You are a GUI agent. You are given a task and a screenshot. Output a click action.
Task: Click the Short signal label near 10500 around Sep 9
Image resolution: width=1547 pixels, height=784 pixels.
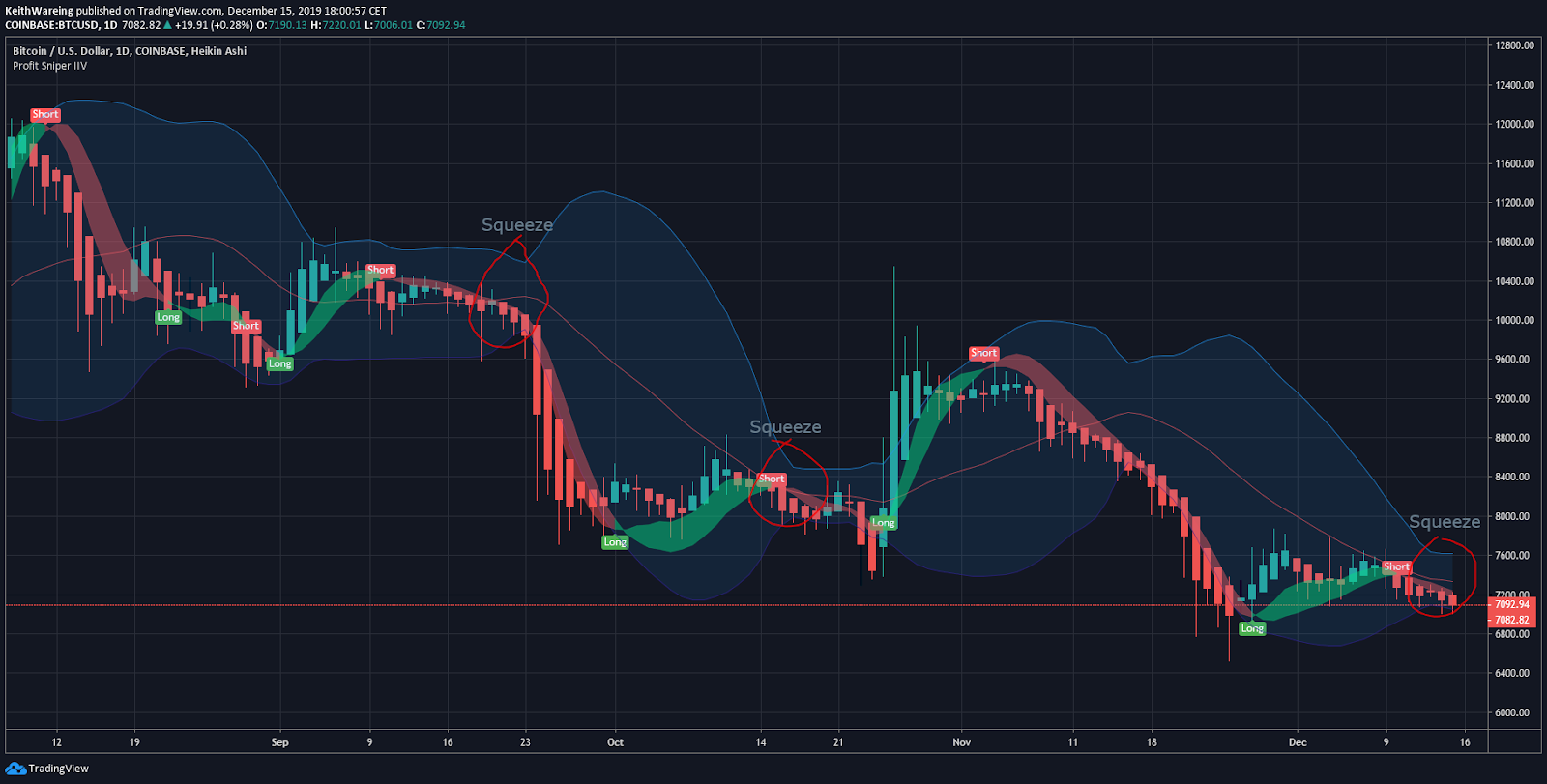[380, 270]
